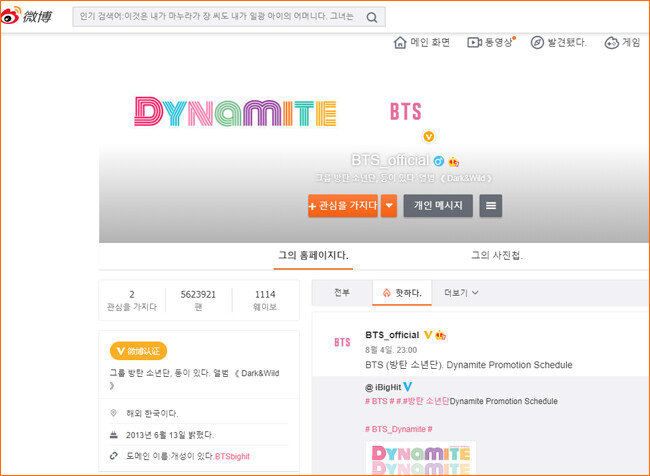Click the blue V badge beside iBigHit
This screenshot has width=650, height=476.
(x=407, y=387)
